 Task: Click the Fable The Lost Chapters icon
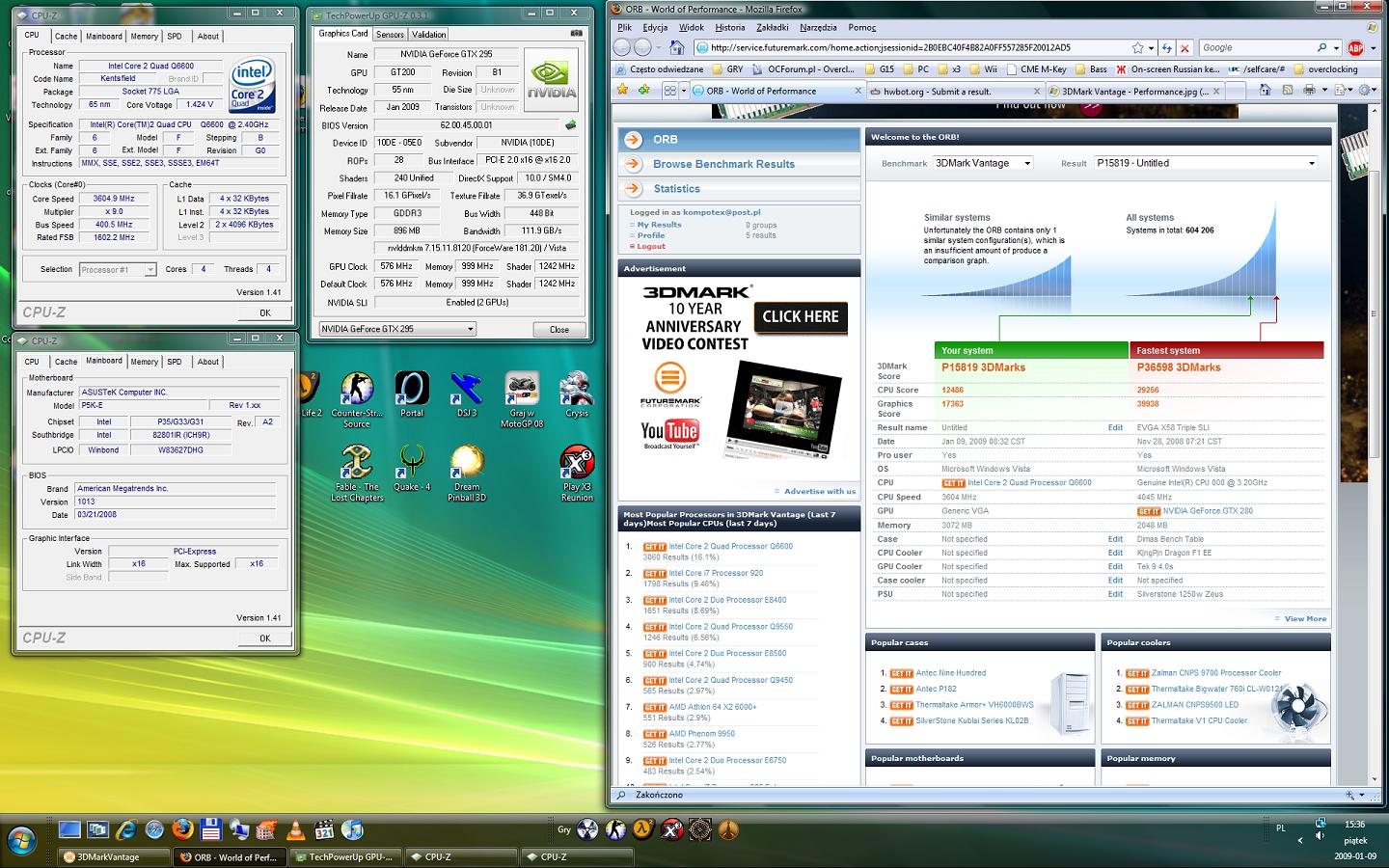click(357, 474)
